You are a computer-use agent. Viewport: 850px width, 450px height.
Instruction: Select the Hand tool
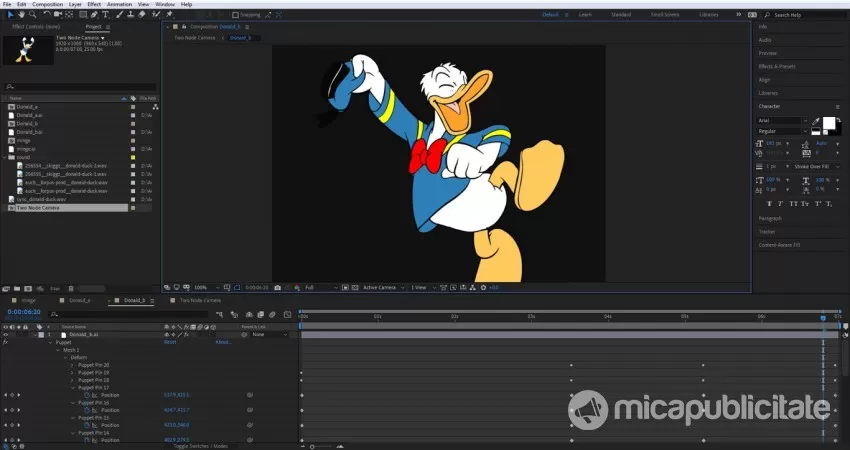[x=21, y=15]
